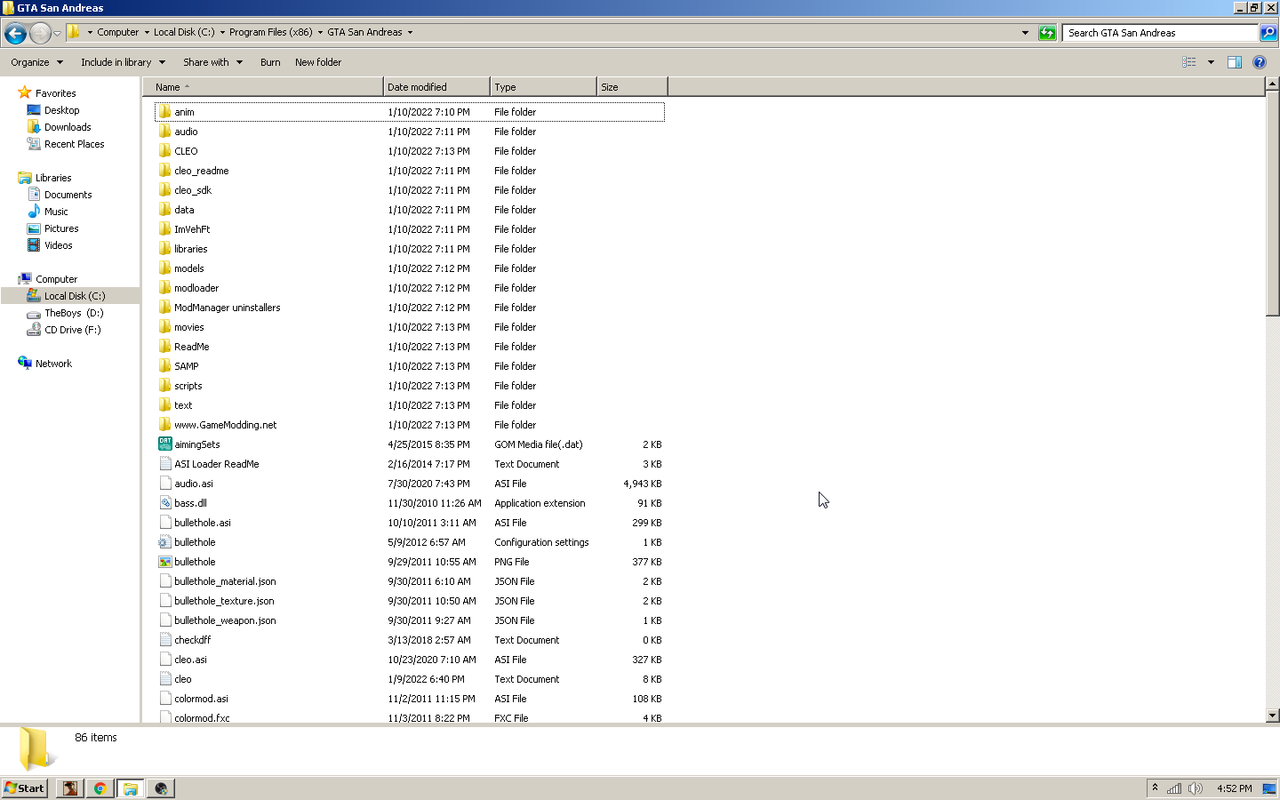Select the audio folder icon
The width and height of the screenshot is (1280, 800).
pos(165,131)
